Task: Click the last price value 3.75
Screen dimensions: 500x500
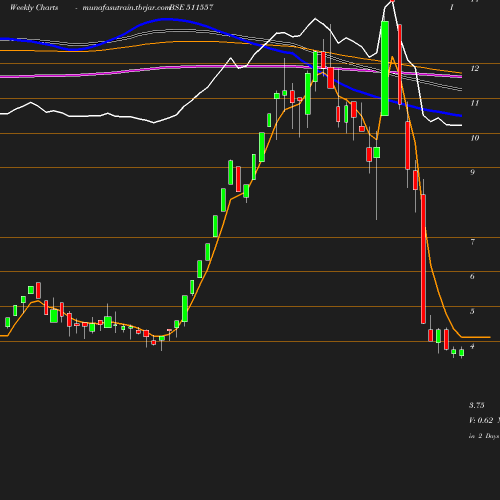Action: click(x=477, y=405)
